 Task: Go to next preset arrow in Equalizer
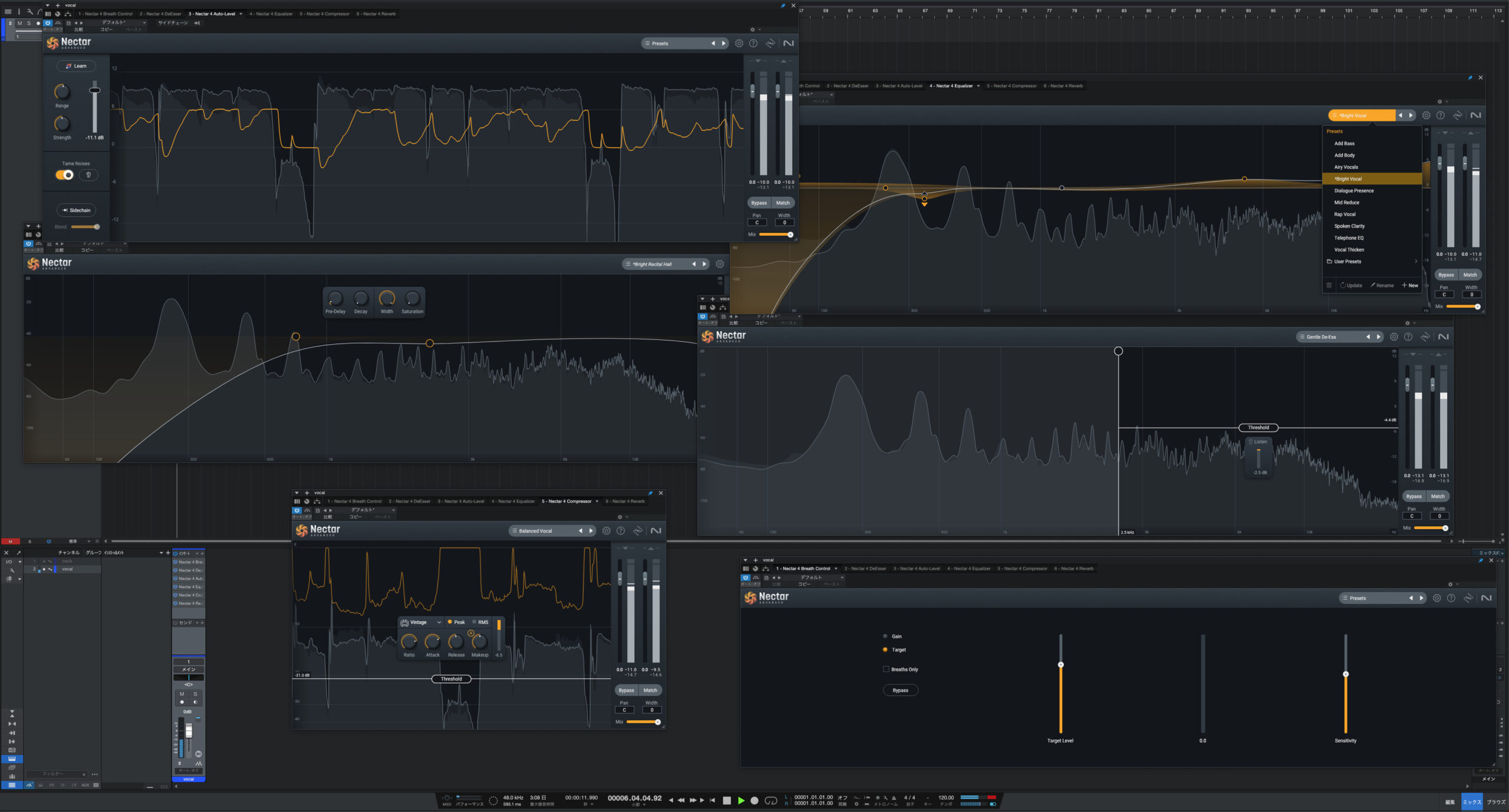coord(1411,115)
